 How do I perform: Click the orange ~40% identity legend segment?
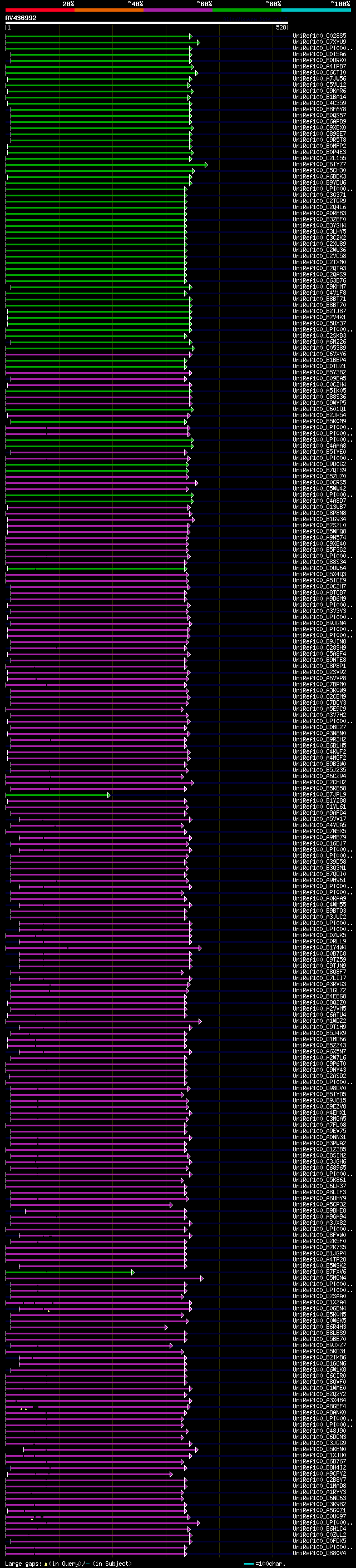click(109, 10)
